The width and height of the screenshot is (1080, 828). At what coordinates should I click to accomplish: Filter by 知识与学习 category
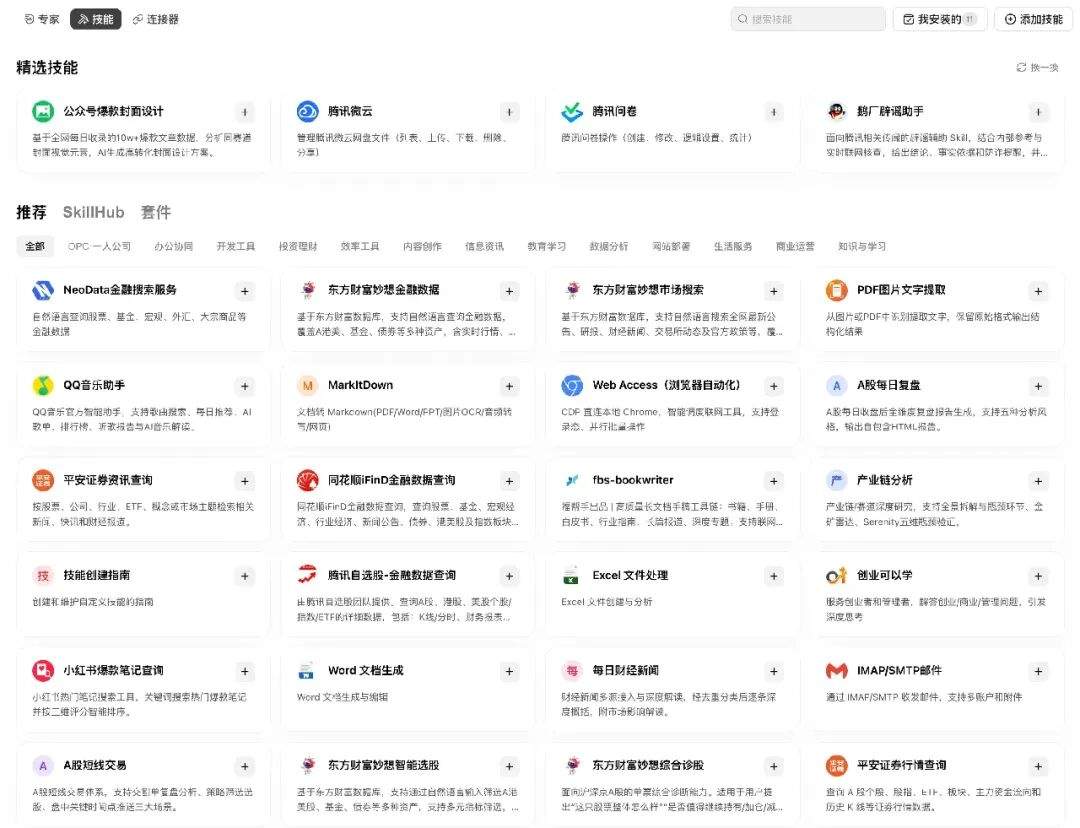(862, 246)
